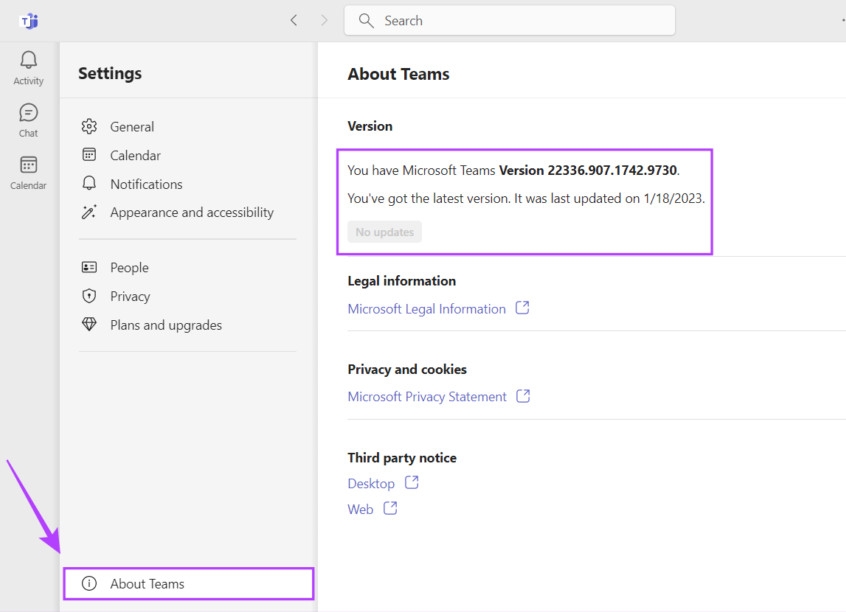Click the Privacy shield icon
Screen dimensions: 846x612
[x=89, y=296]
